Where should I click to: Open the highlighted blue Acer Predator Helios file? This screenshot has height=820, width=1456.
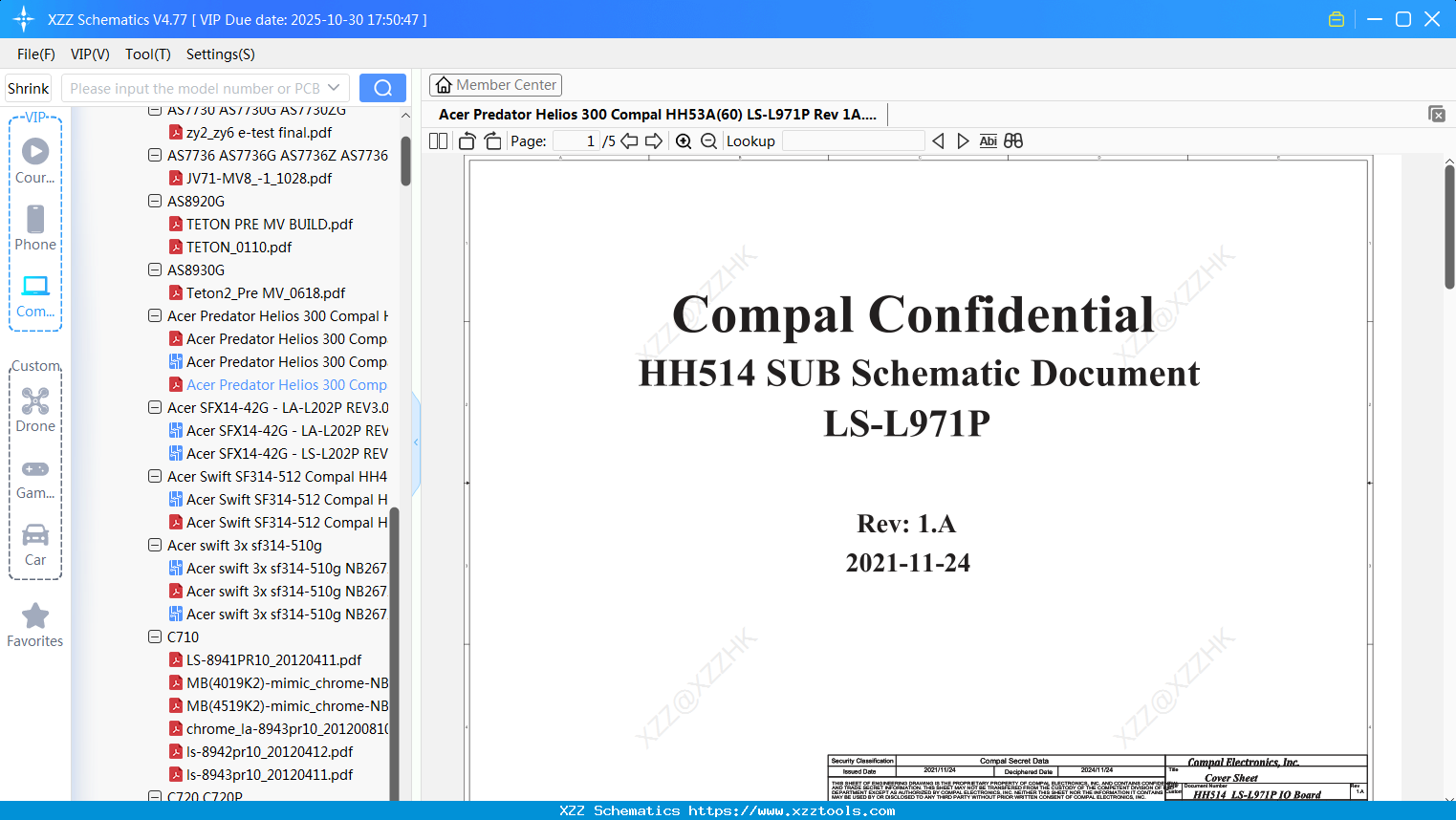[287, 384]
